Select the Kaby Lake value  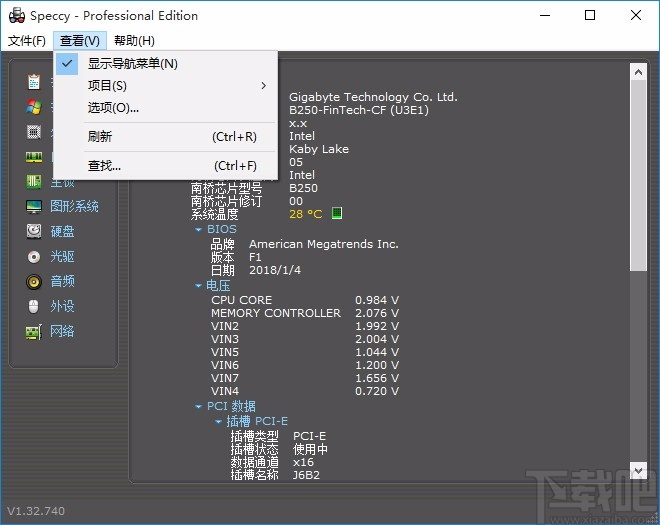coord(319,149)
